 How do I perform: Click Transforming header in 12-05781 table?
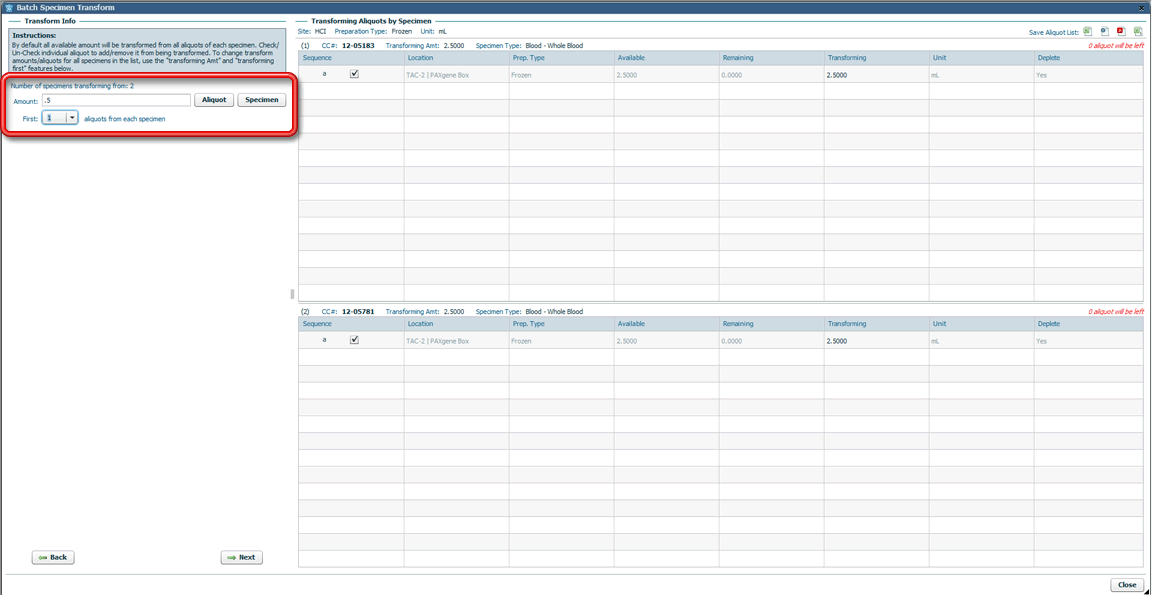[876, 324]
